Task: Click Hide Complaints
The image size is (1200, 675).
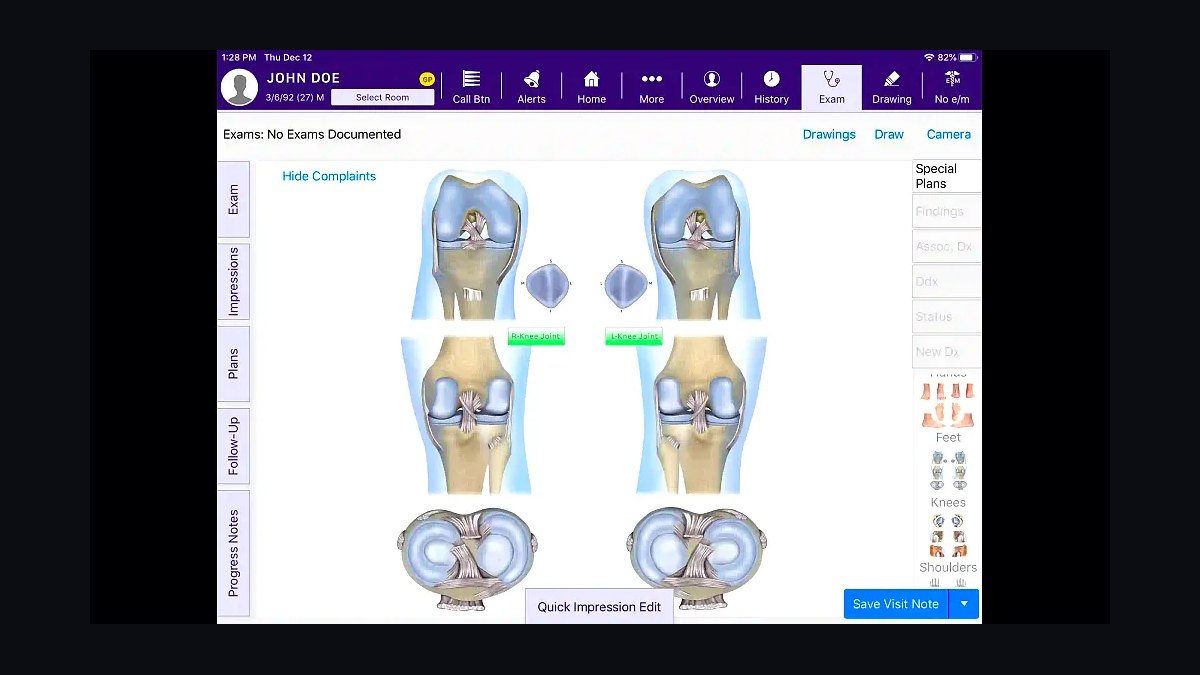Action: click(329, 176)
